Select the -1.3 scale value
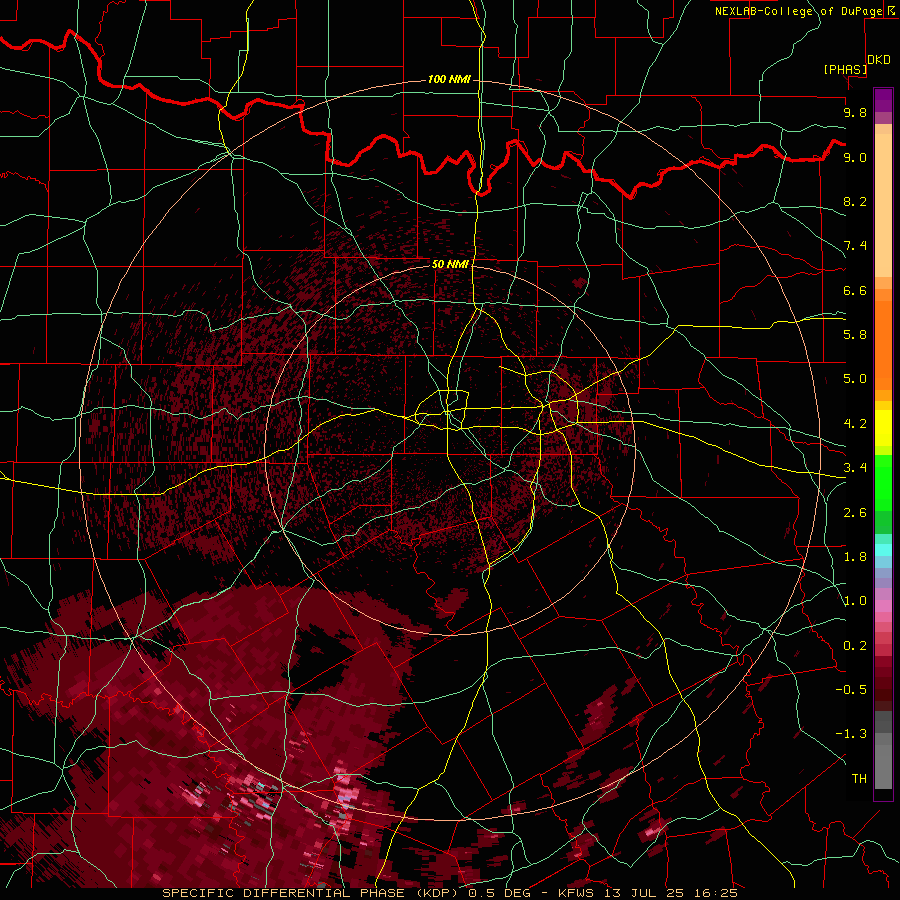Image resolution: width=900 pixels, height=900 pixels. (851, 734)
